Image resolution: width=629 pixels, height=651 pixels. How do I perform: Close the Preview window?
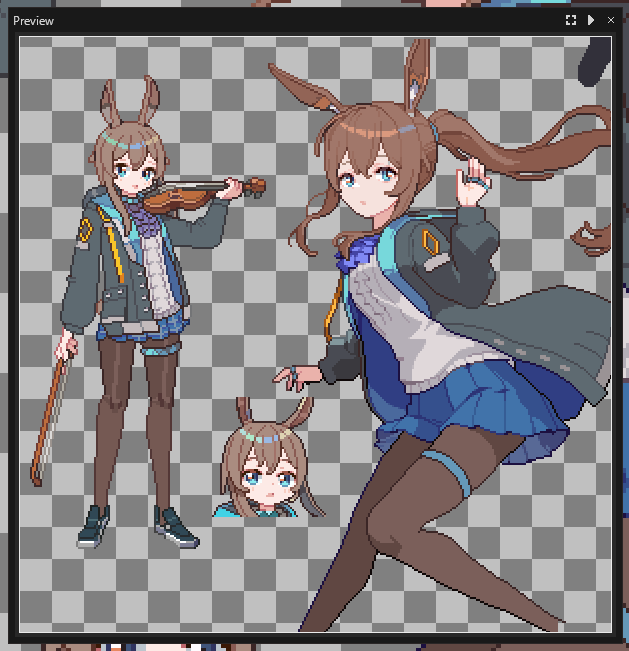tap(611, 20)
